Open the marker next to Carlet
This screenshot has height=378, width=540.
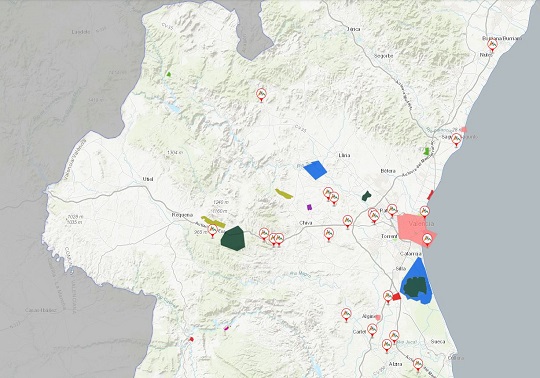coord(372,330)
